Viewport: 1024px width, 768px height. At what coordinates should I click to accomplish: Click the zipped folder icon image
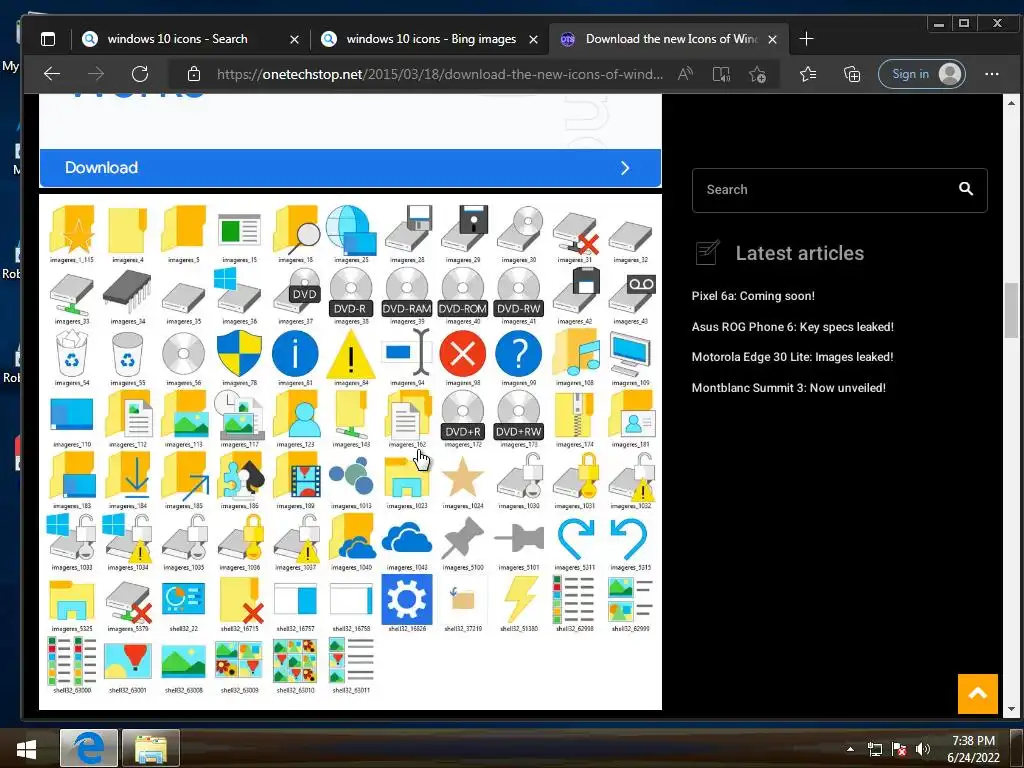click(x=575, y=415)
